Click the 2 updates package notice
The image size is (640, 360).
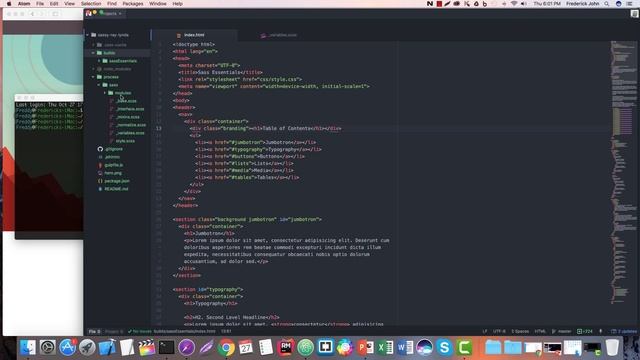tap(624, 331)
